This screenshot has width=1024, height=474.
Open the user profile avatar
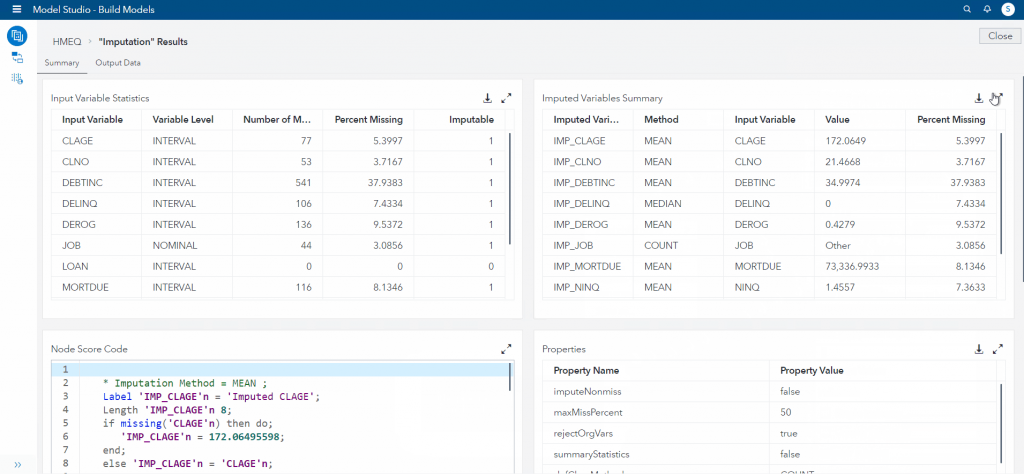(1008, 9)
